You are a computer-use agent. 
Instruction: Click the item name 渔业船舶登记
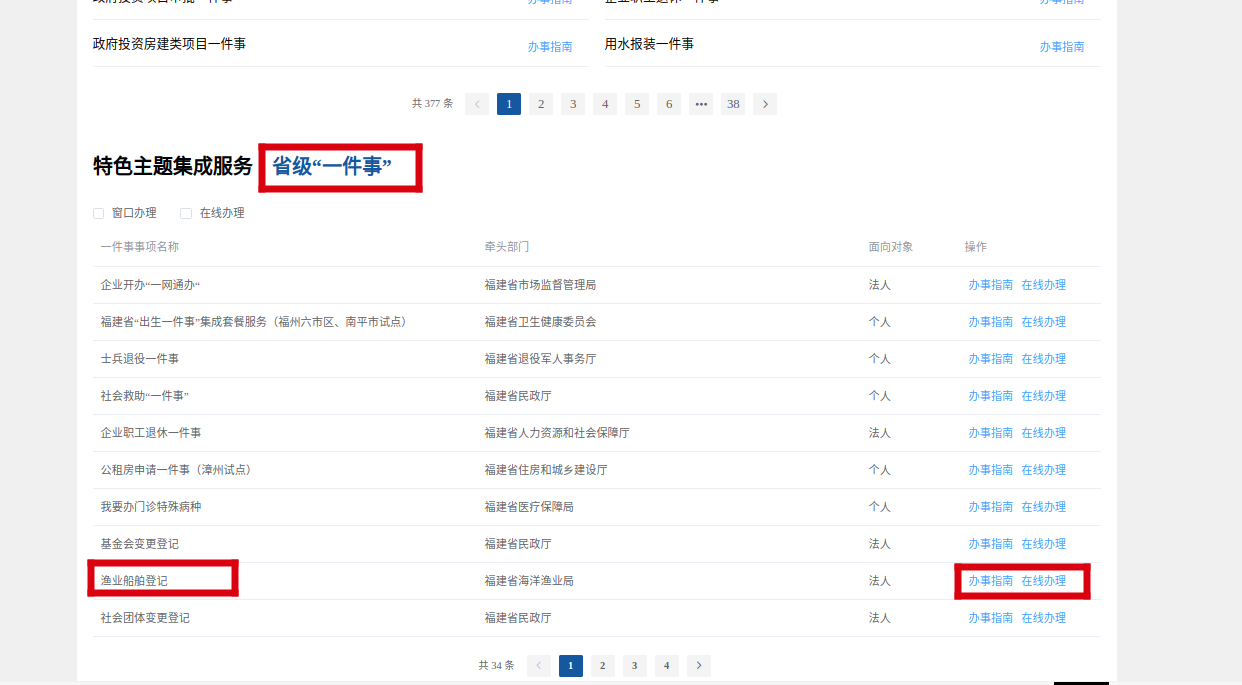pyautogui.click(x=134, y=581)
